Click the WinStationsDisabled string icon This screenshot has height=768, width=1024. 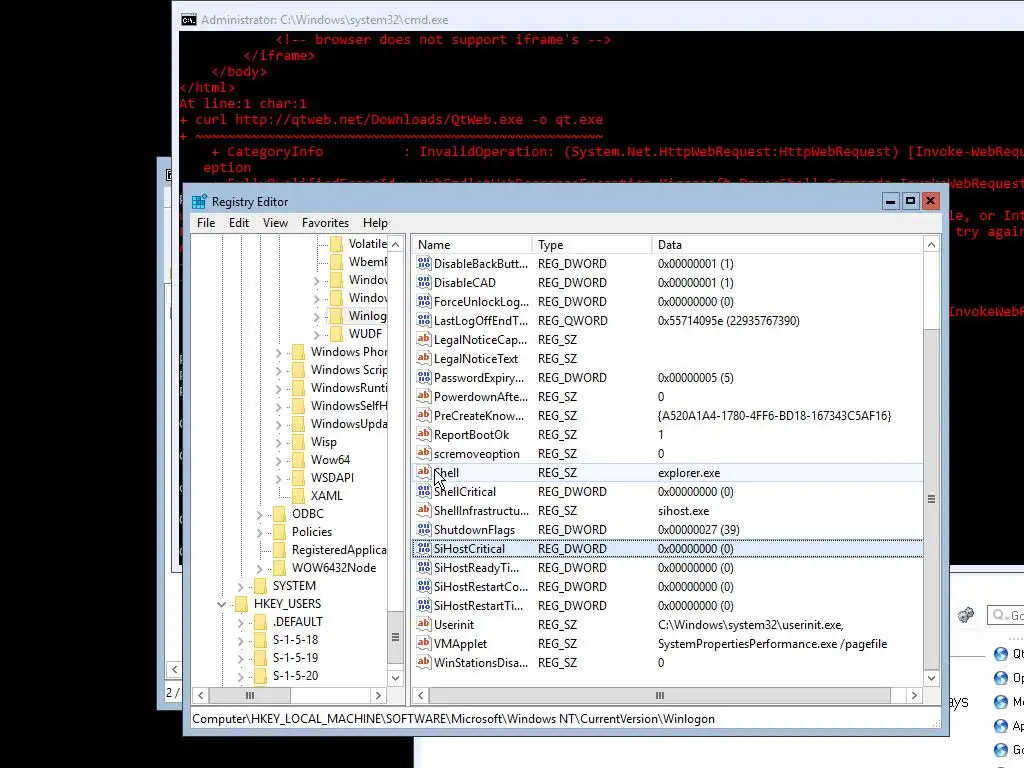click(x=424, y=662)
